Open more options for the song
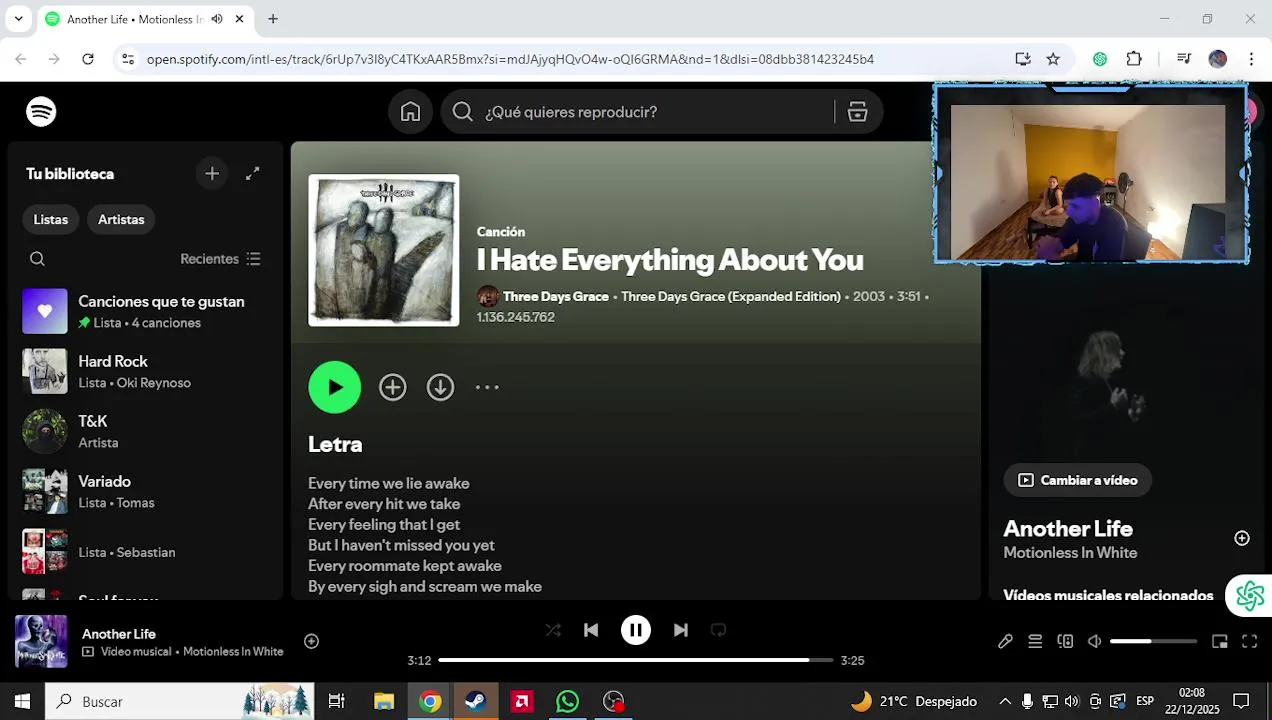Viewport: 1272px width, 720px height. (487, 387)
